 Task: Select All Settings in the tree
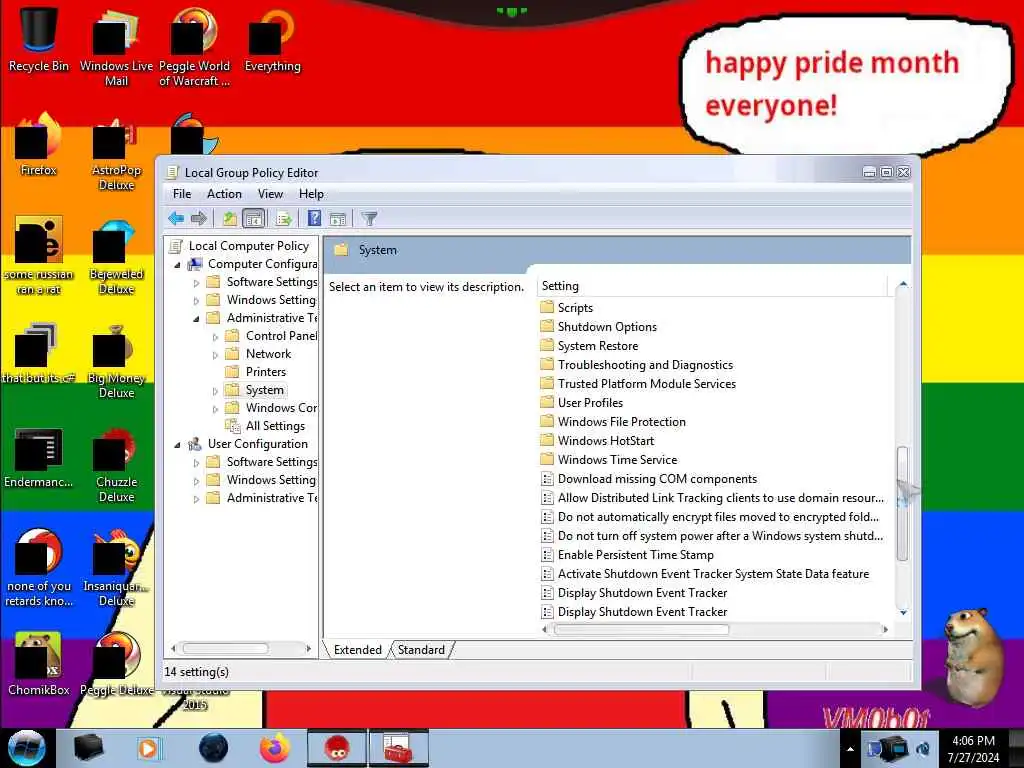coord(275,426)
